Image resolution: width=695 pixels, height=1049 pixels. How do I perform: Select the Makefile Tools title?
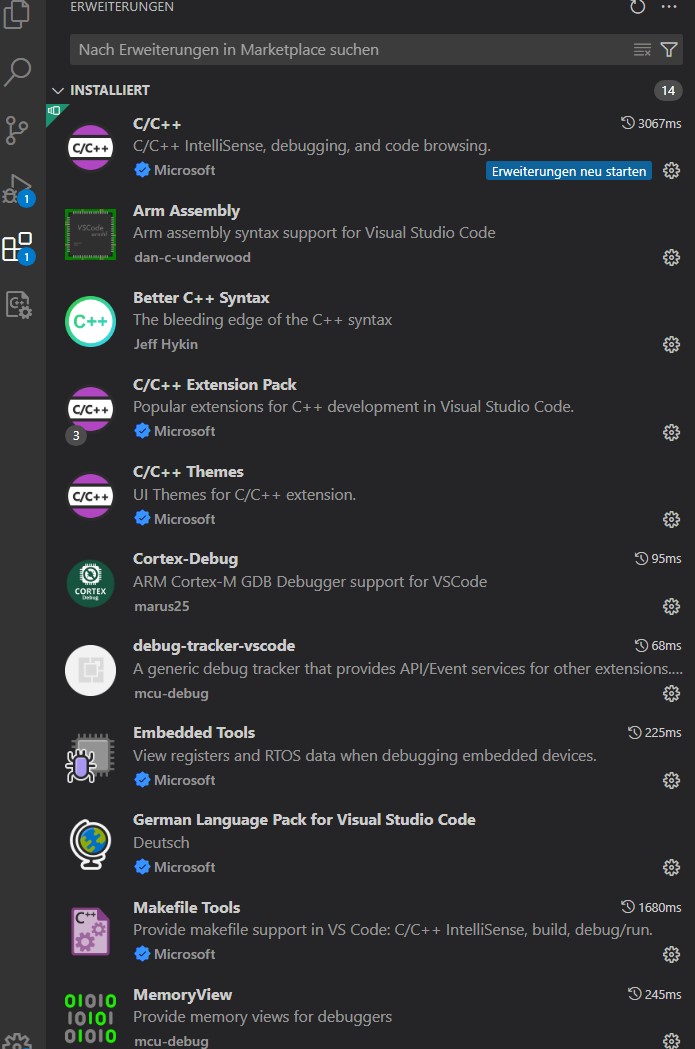click(x=186, y=907)
